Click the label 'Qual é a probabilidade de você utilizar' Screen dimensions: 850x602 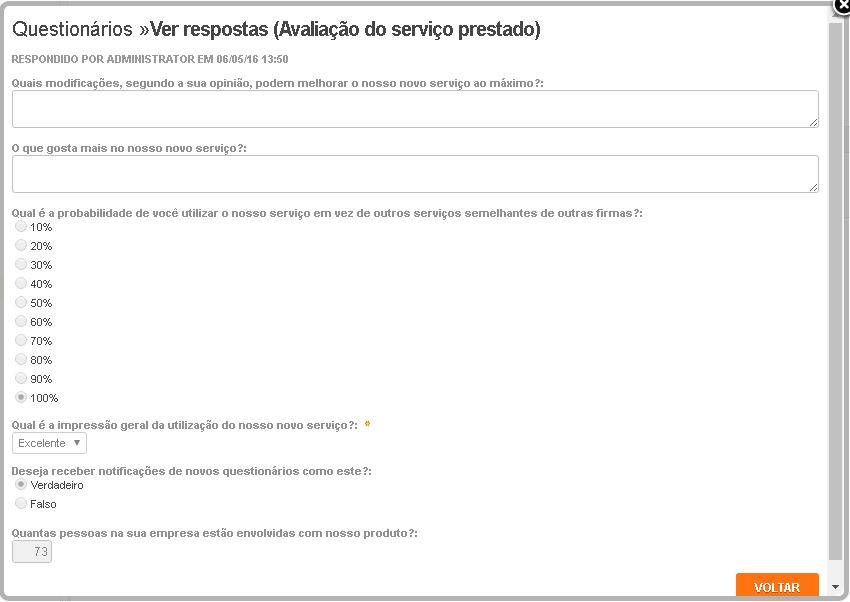pos(327,213)
